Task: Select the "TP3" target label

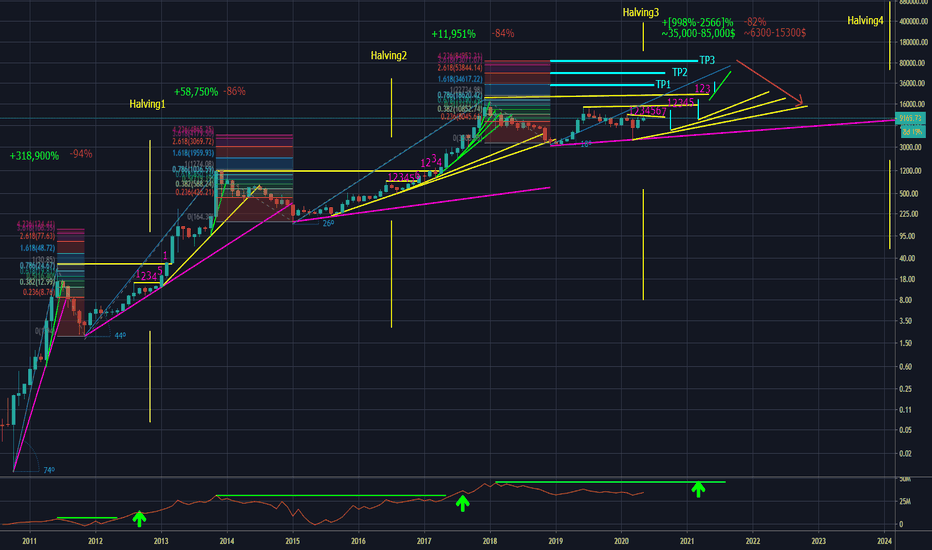Action: click(707, 60)
